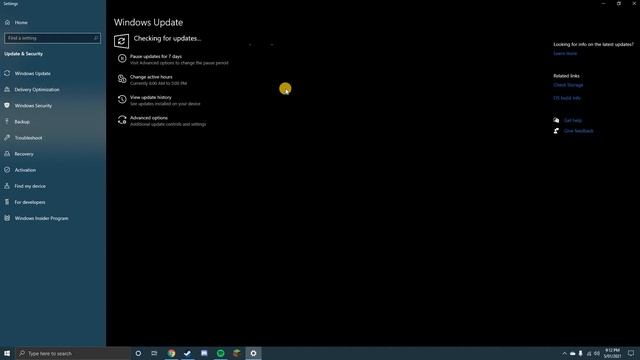The image size is (640, 360).
Task: Click the Windows Insider Program icon
Action: click(x=7, y=218)
